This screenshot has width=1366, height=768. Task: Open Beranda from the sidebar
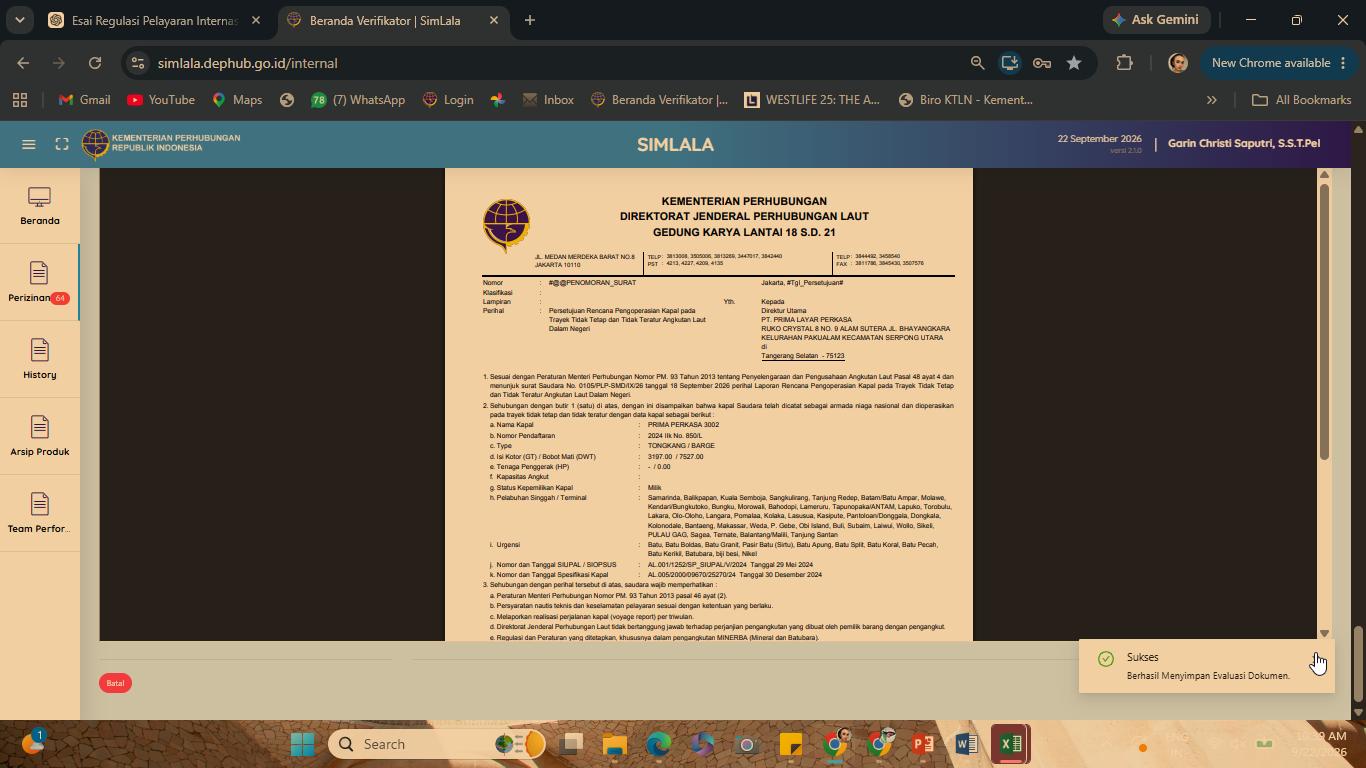pos(40,206)
